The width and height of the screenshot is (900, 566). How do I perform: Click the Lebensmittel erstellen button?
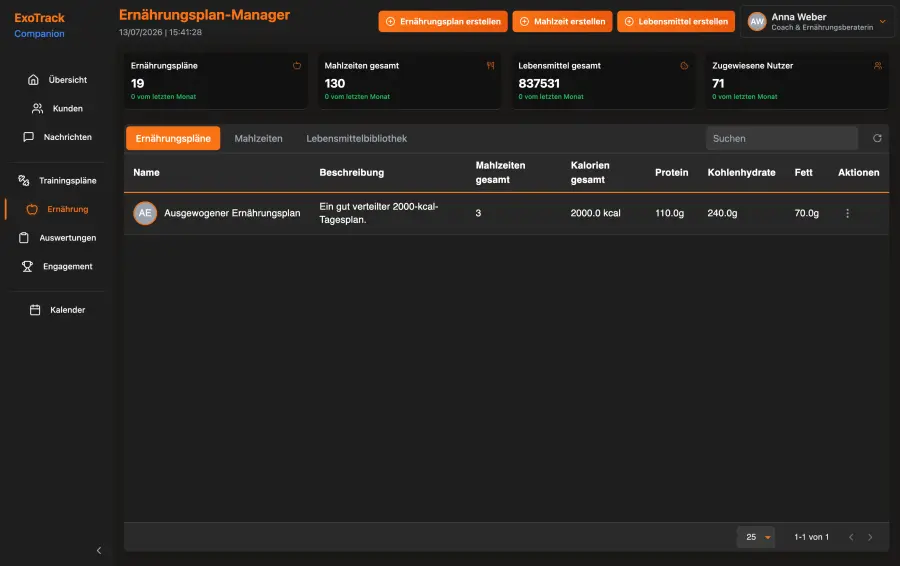click(676, 22)
